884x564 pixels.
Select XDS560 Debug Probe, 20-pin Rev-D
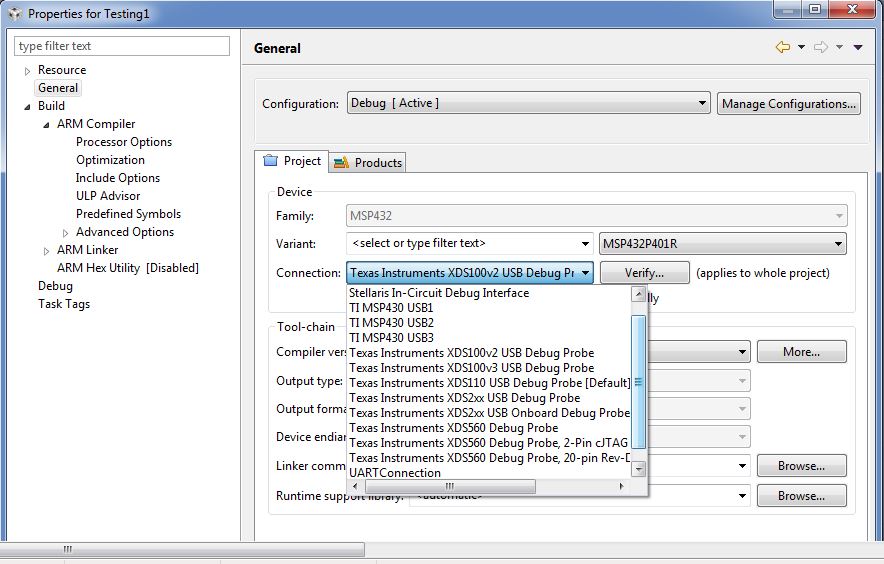489,458
